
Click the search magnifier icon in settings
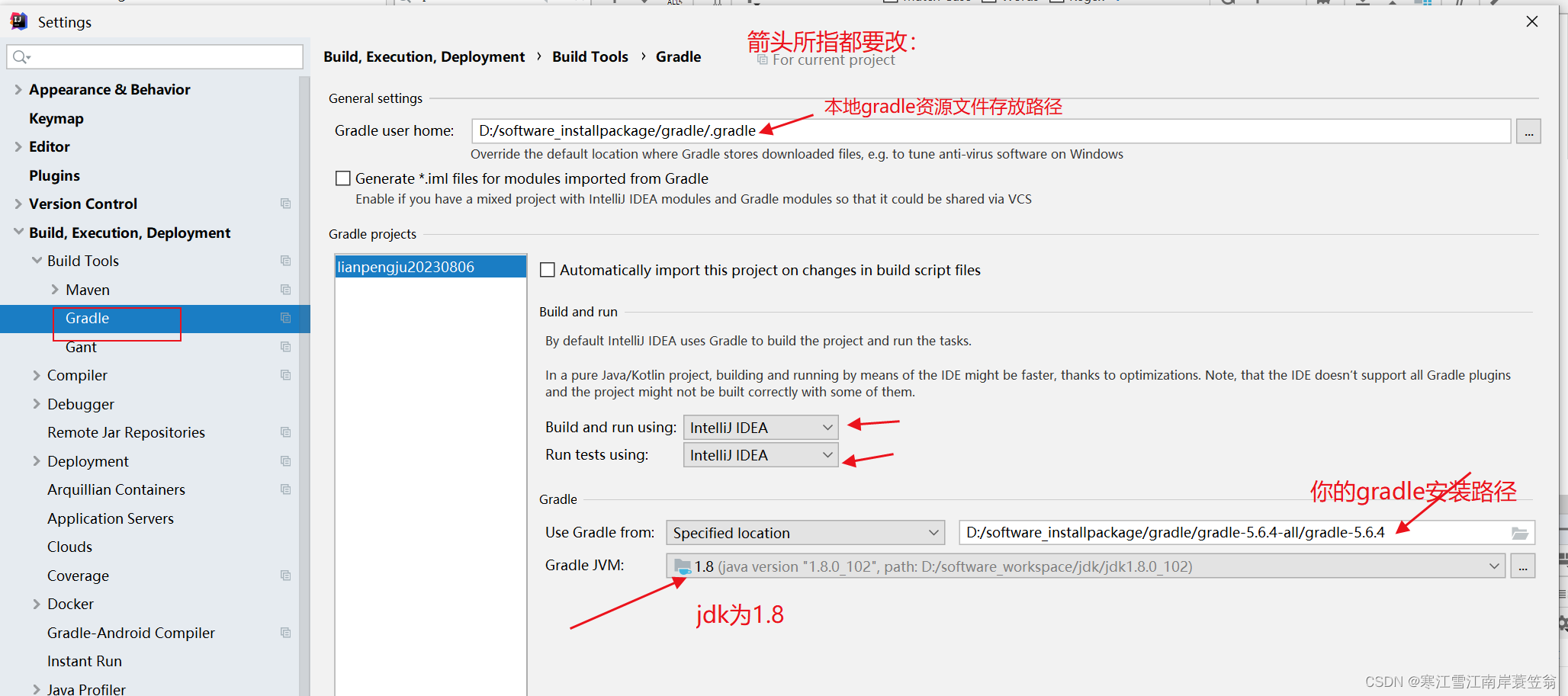pyautogui.click(x=21, y=56)
